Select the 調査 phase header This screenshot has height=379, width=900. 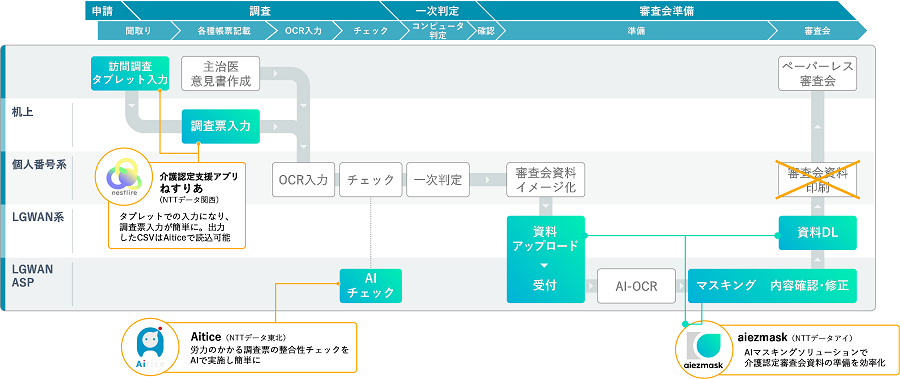click(x=260, y=10)
